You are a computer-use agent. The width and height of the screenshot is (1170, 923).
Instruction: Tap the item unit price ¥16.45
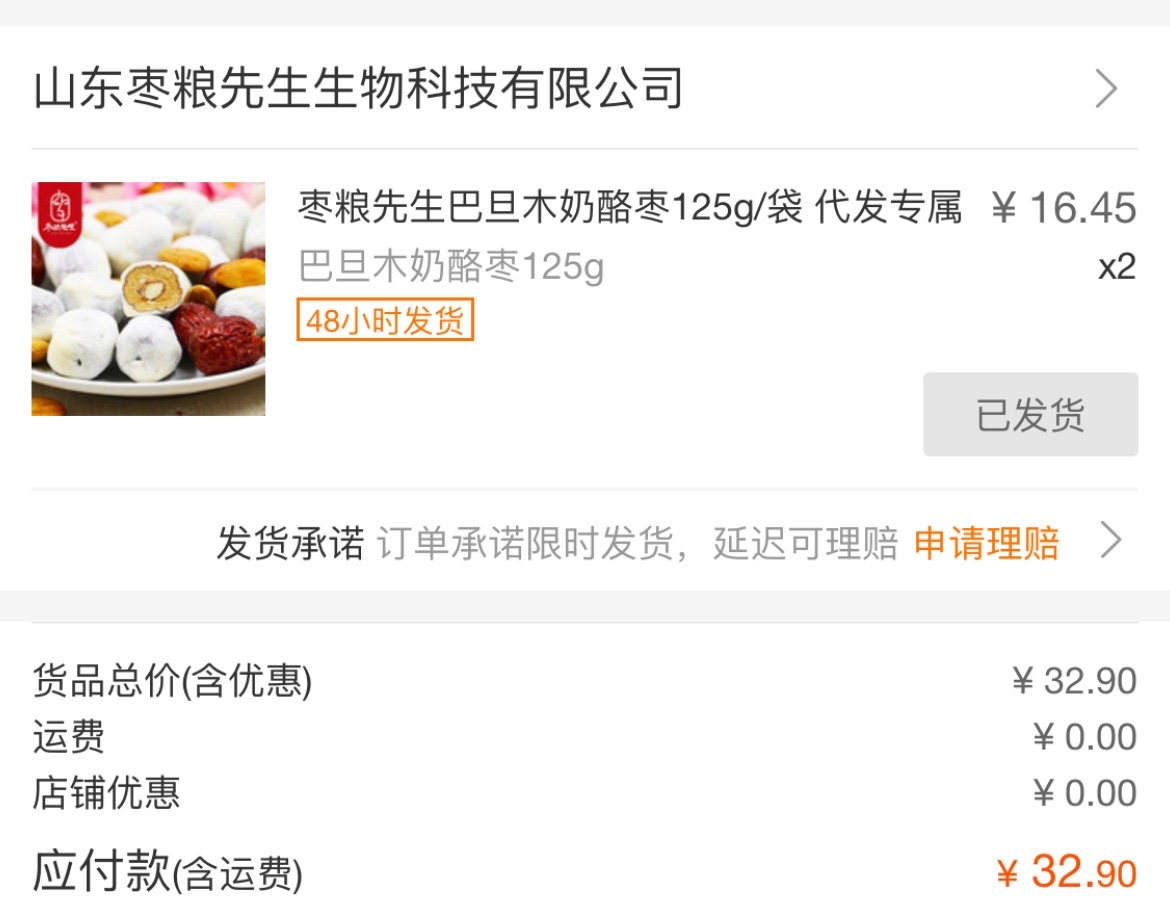click(x=1064, y=207)
